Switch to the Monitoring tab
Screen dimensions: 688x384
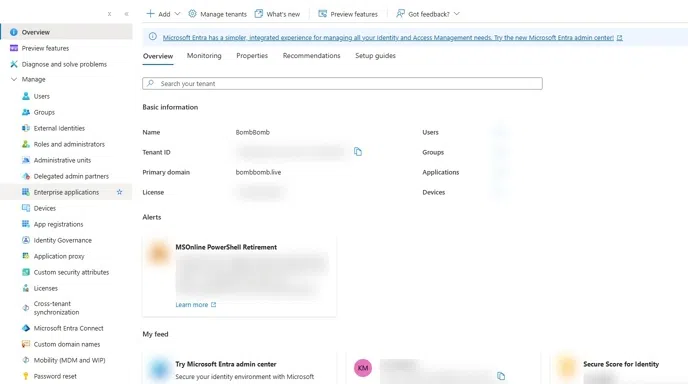[204, 56]
